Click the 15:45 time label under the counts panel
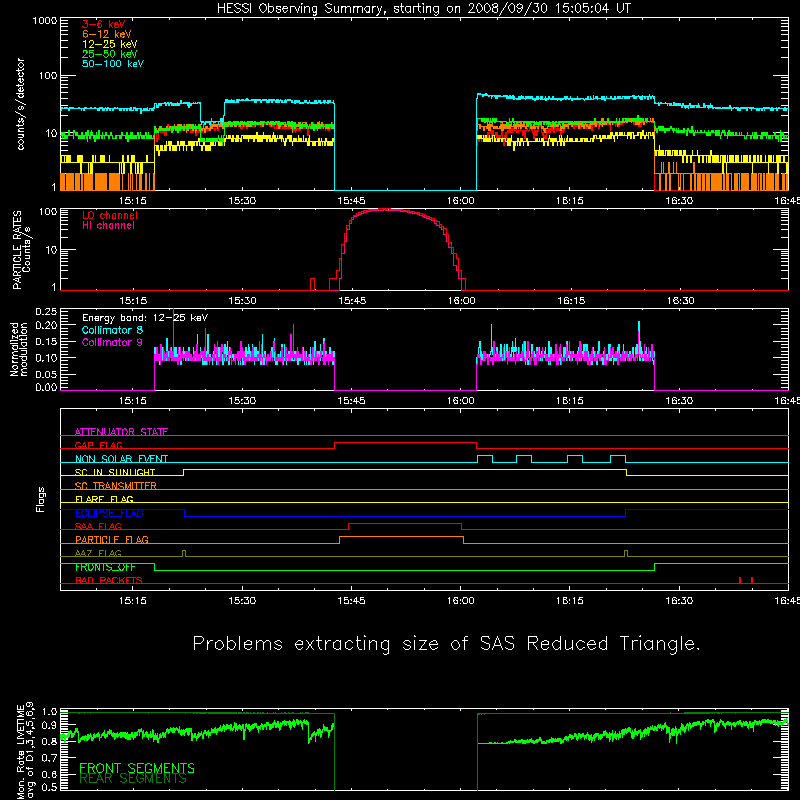 click(x=351, y=201)
